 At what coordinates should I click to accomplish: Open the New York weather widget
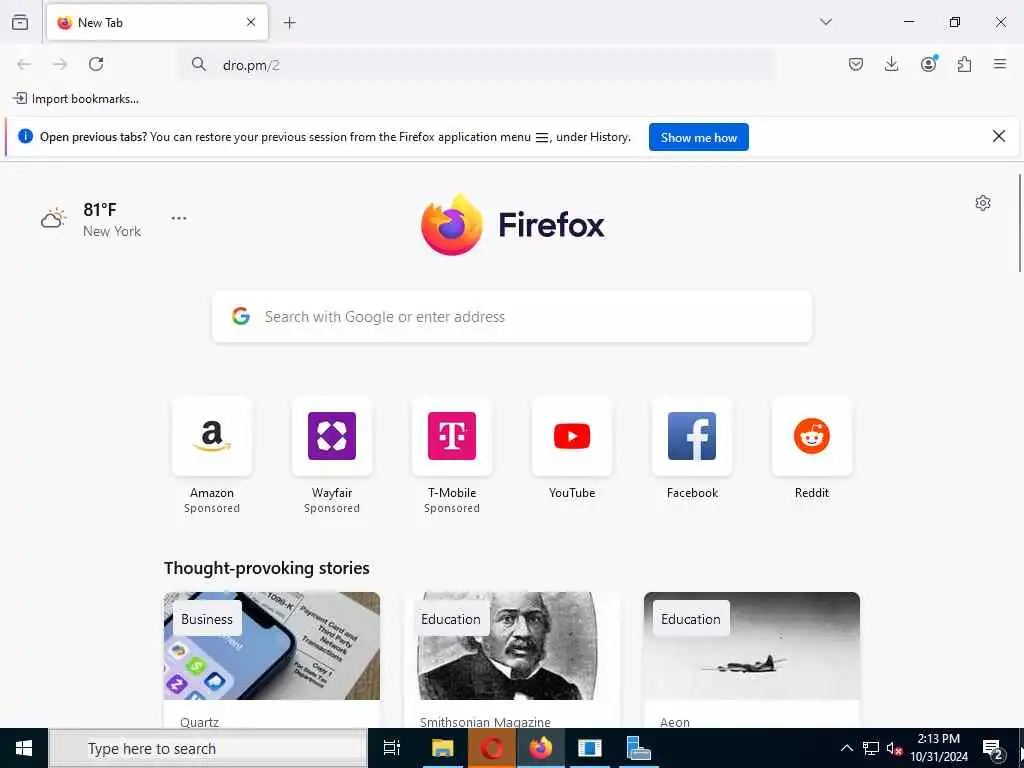pyautogui.click(x=91, y=219)
